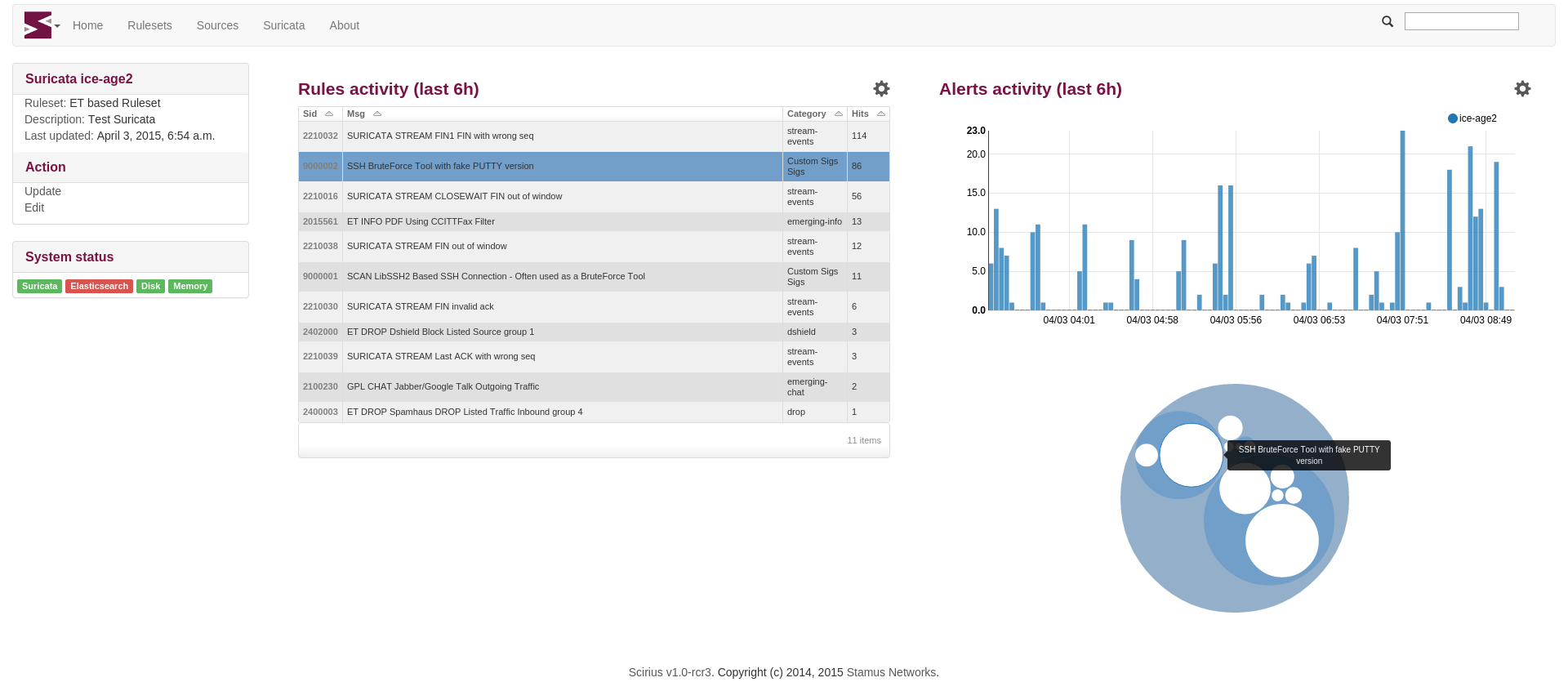Click the emerging-chat category cell
This screenshot has height=691, width=1568.
[x=815, y=386]
